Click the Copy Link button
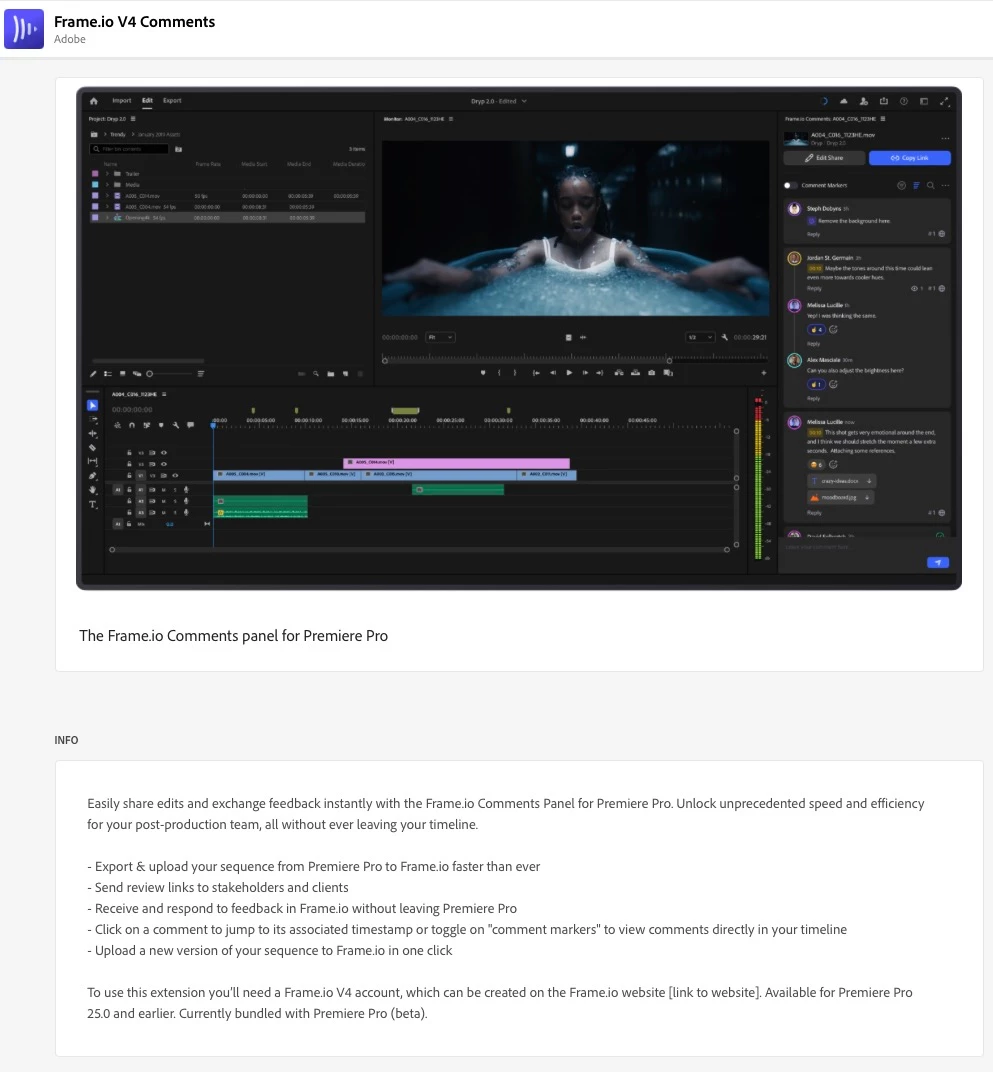The height and width of the screenshot is (1072, 993). pyautogui.click(x=910, y=158)
